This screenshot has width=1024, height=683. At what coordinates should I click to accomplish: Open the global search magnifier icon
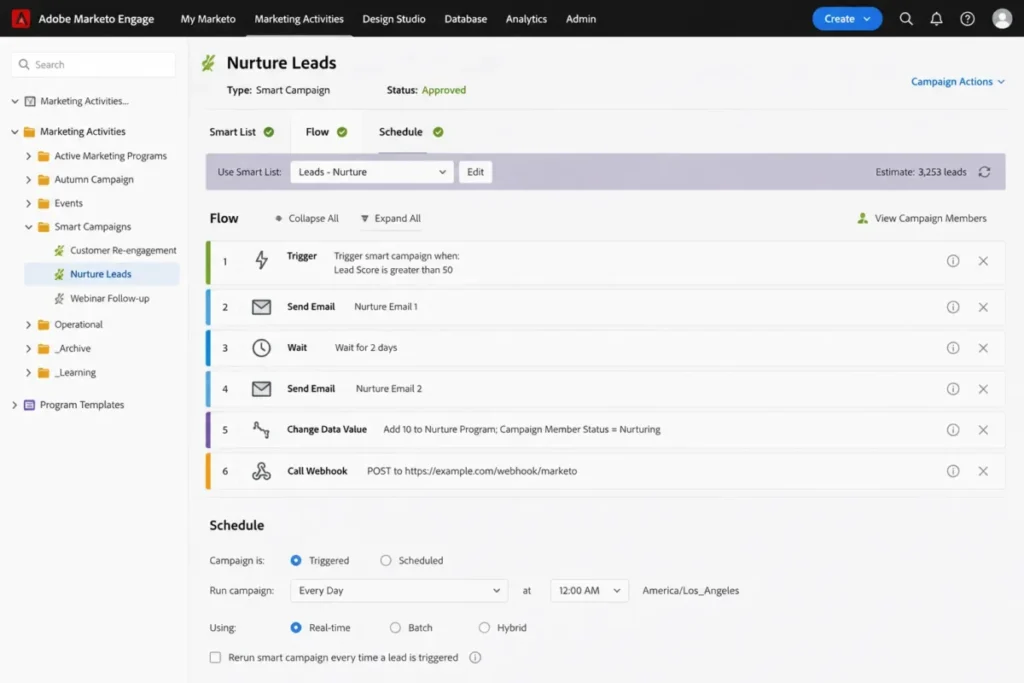[x=906, y=19]
